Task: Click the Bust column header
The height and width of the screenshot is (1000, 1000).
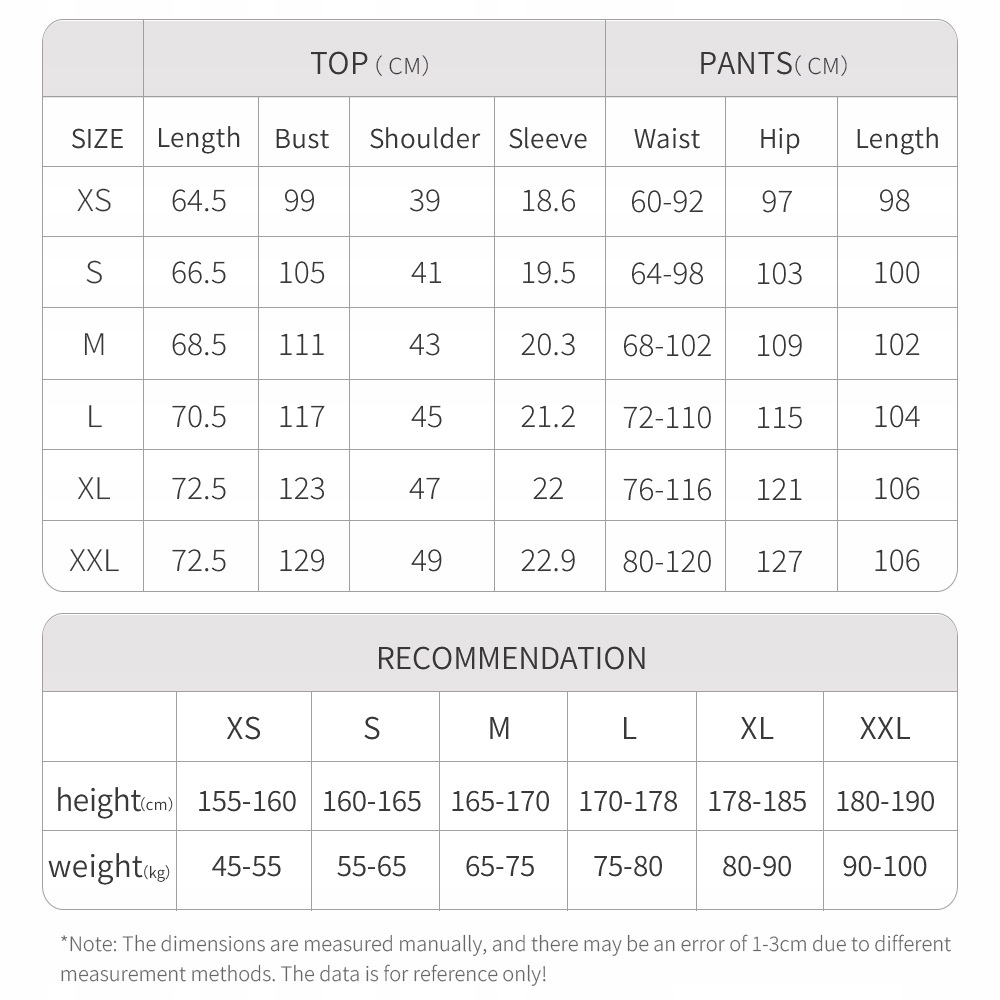Action: [x=302, y=138]
